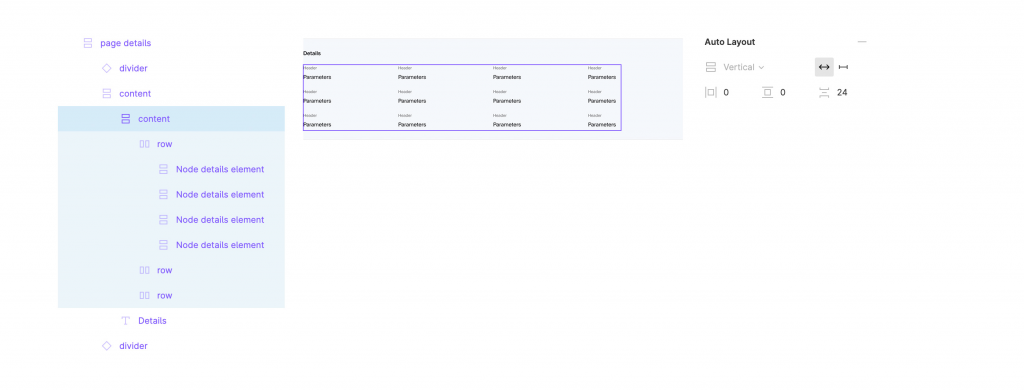Click the diamond icon of divider under page details
Viewport: 1024px width, 390px height.
[106, 68]
